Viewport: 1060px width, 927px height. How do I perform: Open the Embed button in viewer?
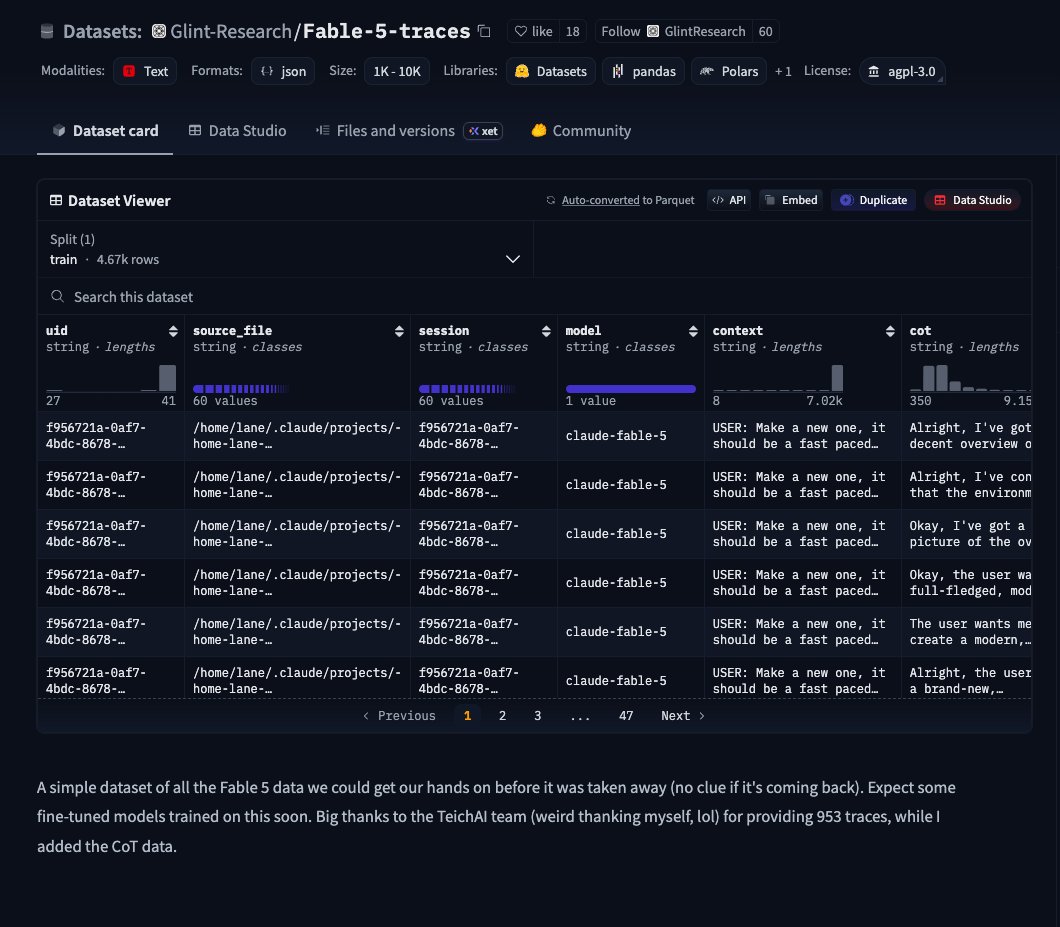(x=791, y=200)
